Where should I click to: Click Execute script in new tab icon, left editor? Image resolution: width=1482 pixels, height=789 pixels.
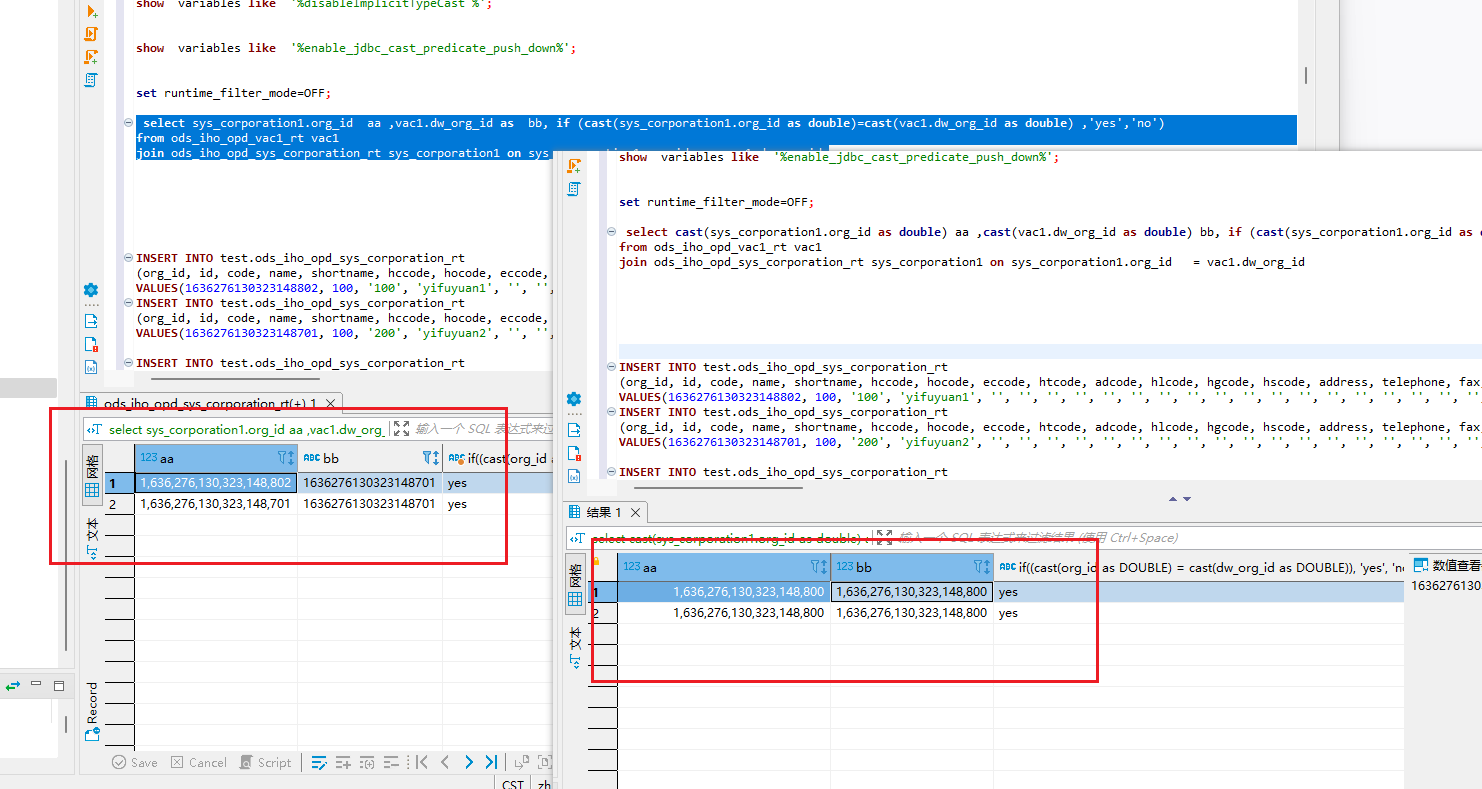(x=91, y=57)
